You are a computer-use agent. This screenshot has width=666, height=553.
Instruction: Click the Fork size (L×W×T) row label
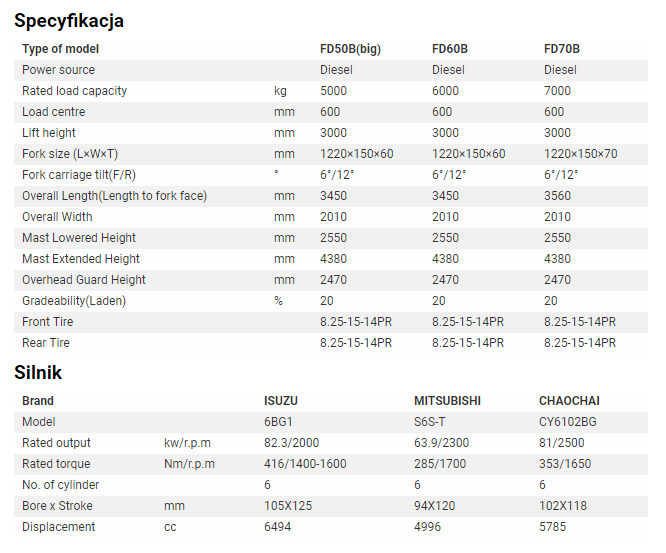tap(70, 154)
